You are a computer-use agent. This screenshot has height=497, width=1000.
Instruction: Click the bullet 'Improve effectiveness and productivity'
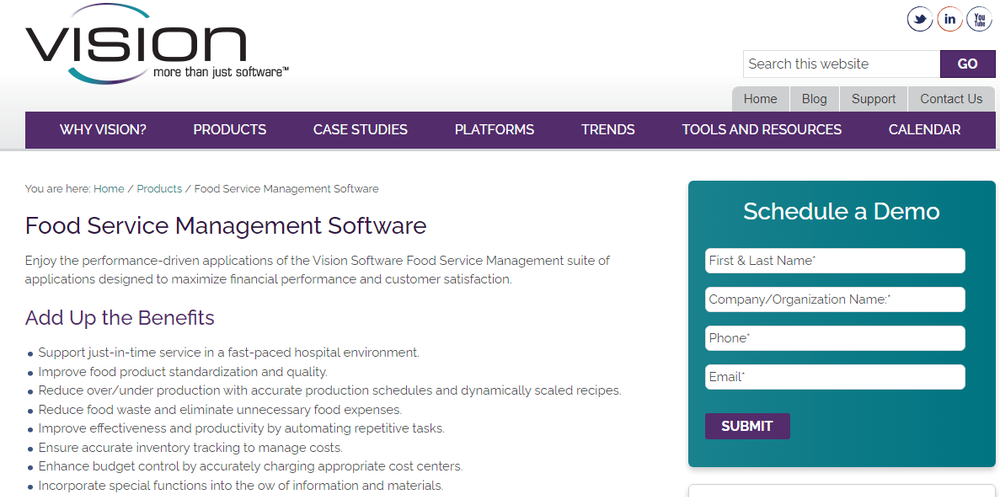pyautogui.click(x=242, y=428)
